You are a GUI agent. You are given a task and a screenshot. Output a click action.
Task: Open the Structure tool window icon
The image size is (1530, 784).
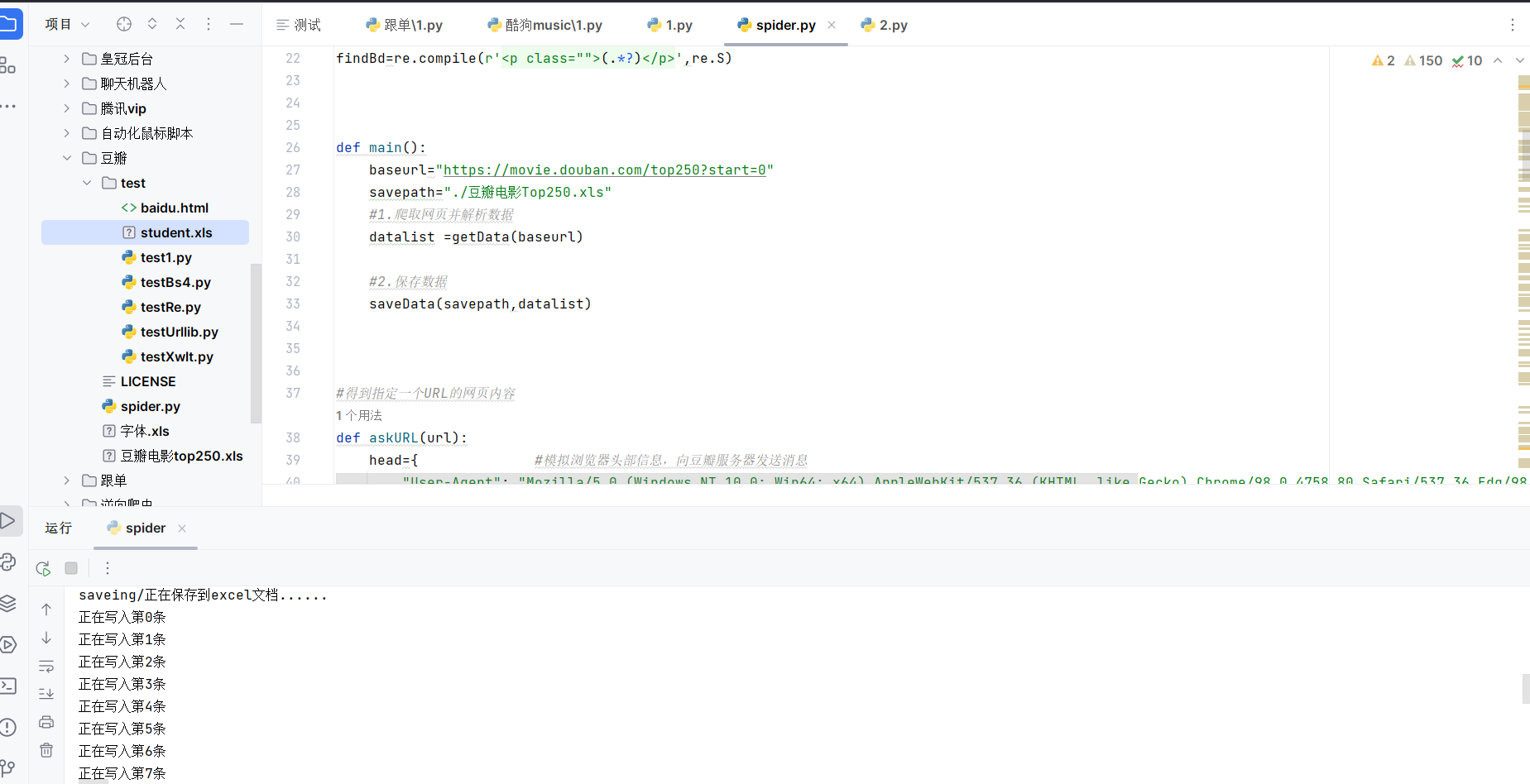pos(7,65)
